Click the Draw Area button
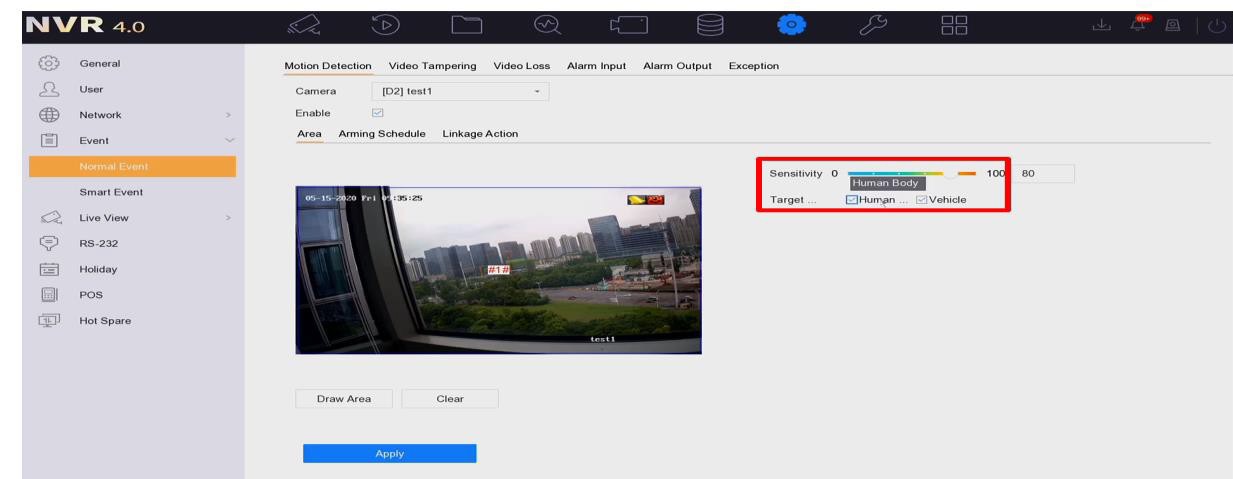Image resolution: width=1233 pixels, height=479 pixels. pos(344,397)
